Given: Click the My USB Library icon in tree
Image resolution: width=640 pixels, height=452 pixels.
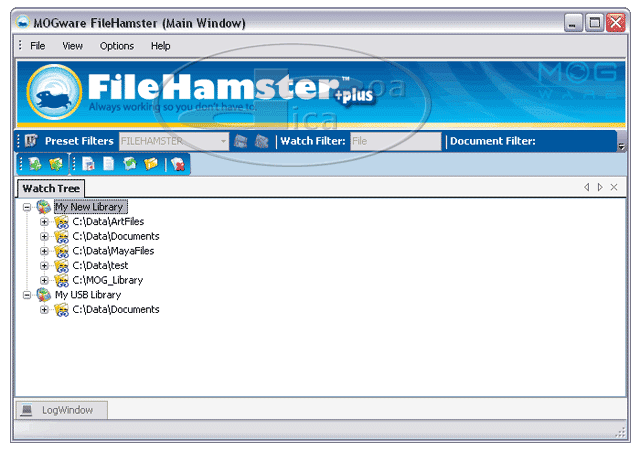Looking at the screenshot, I should (43, 295).
